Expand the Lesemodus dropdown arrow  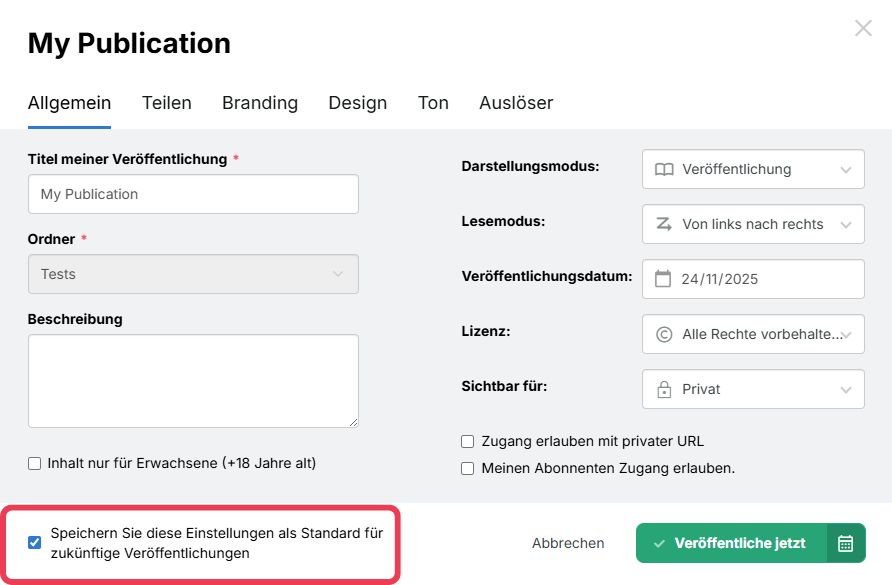pyautogui.click(x=846, y=225)
